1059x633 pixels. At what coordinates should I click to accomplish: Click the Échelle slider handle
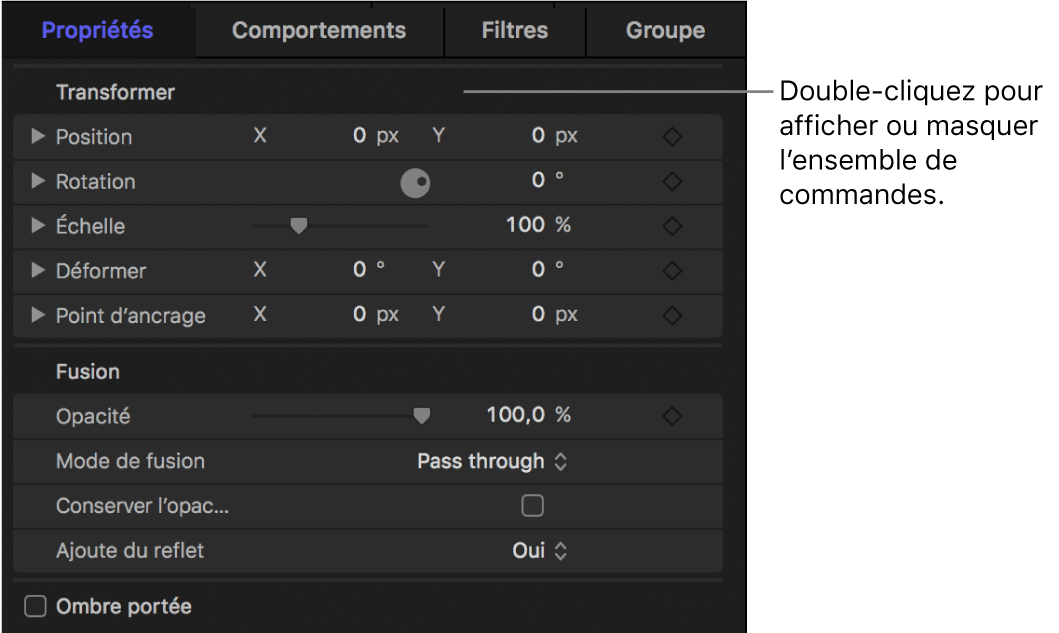pos(298,226)
